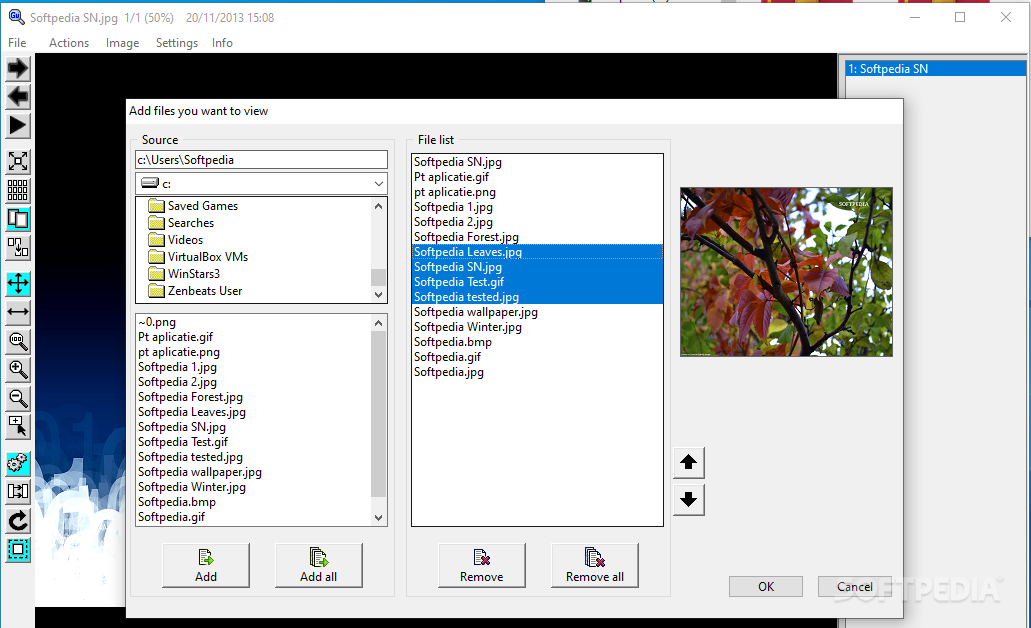
Task: Move selected file up with the up arrow
Action: point(688,462)
